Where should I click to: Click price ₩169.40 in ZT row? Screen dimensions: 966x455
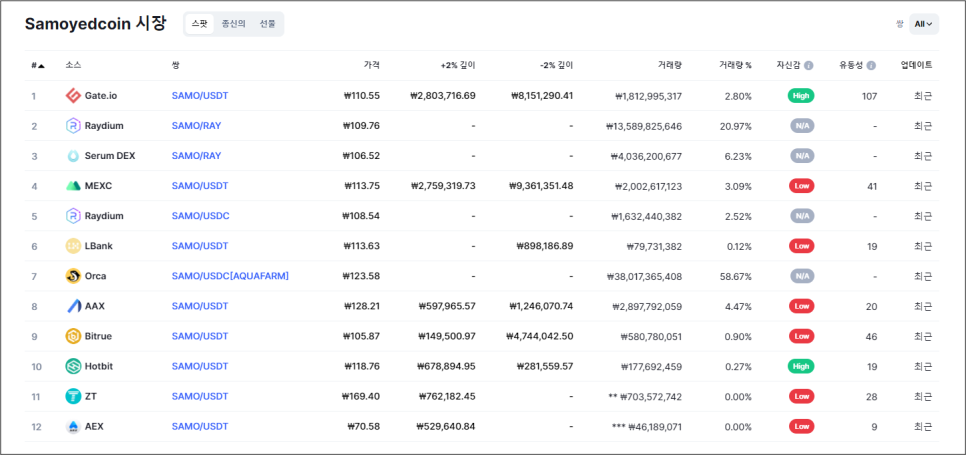pos(361,397)
